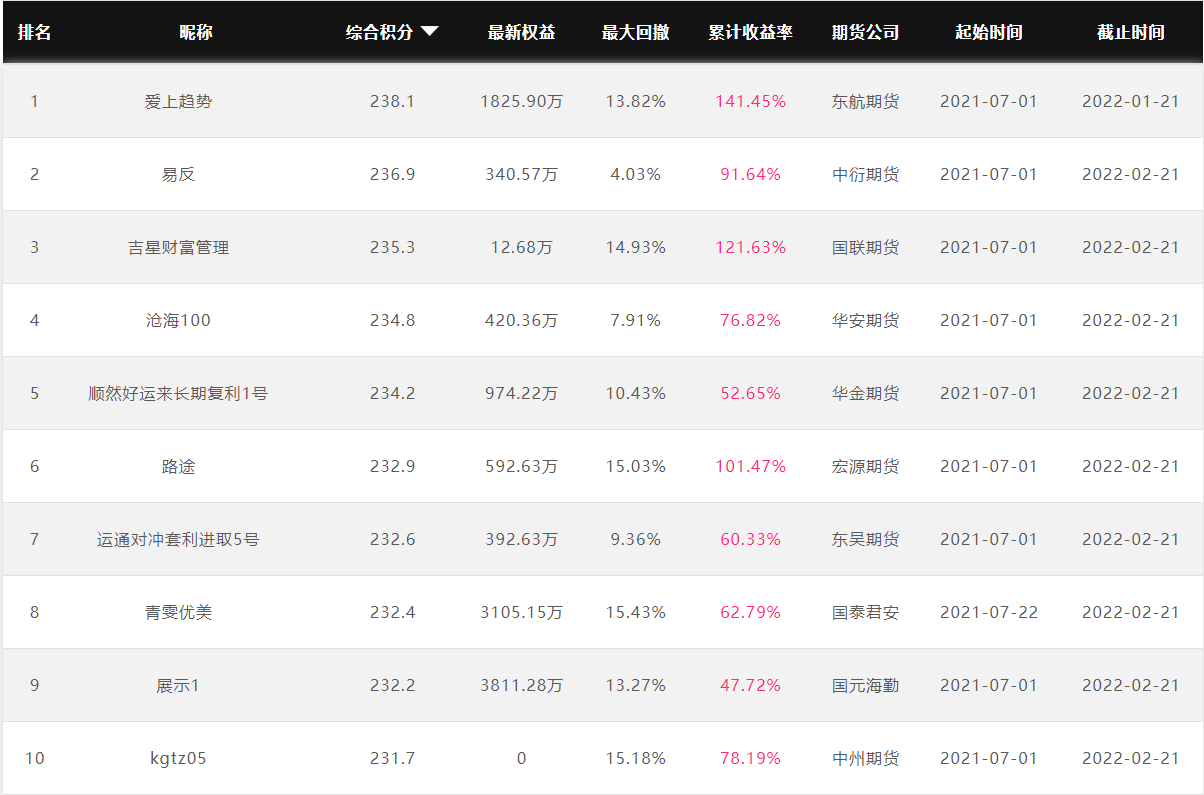Click the 974.22万 equity value

522,393
